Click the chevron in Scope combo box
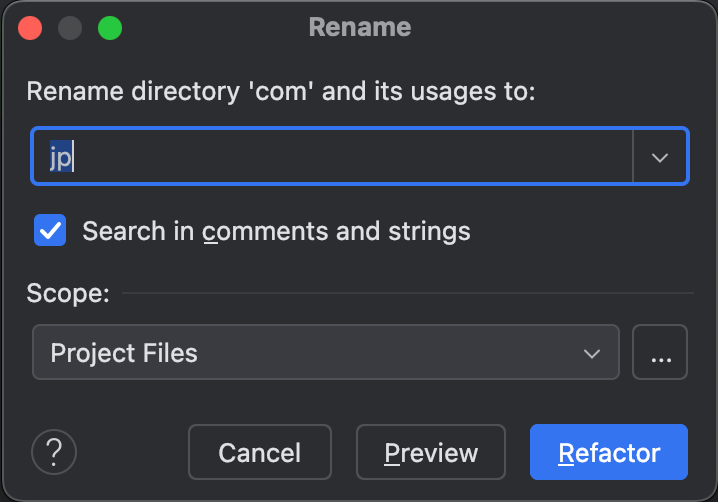718x502 pixels. pos(592,353)
